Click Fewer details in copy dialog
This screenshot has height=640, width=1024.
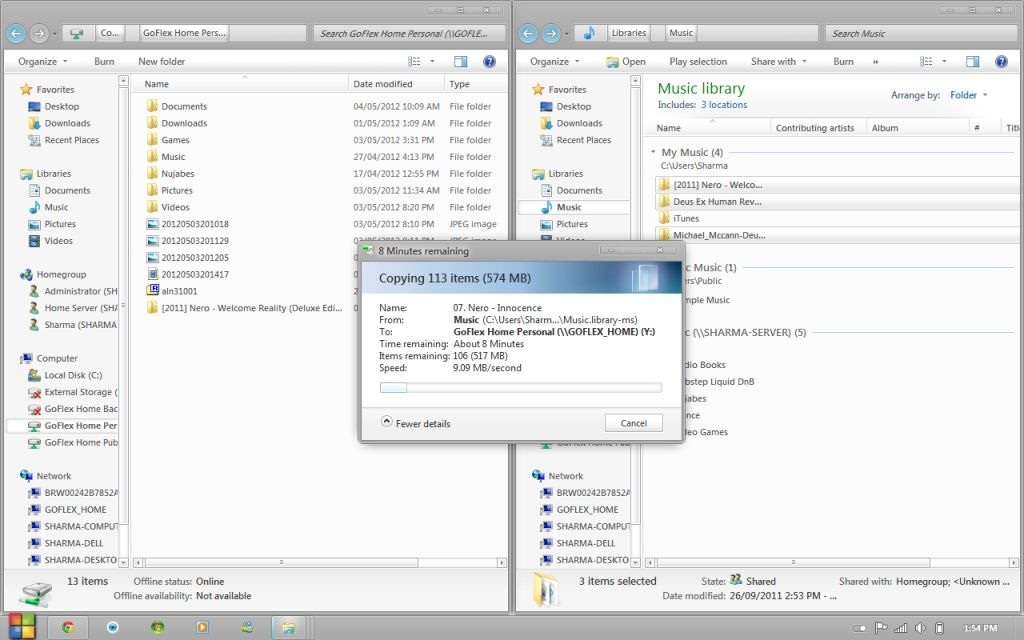pyautogui.click(x=415, y=423)
